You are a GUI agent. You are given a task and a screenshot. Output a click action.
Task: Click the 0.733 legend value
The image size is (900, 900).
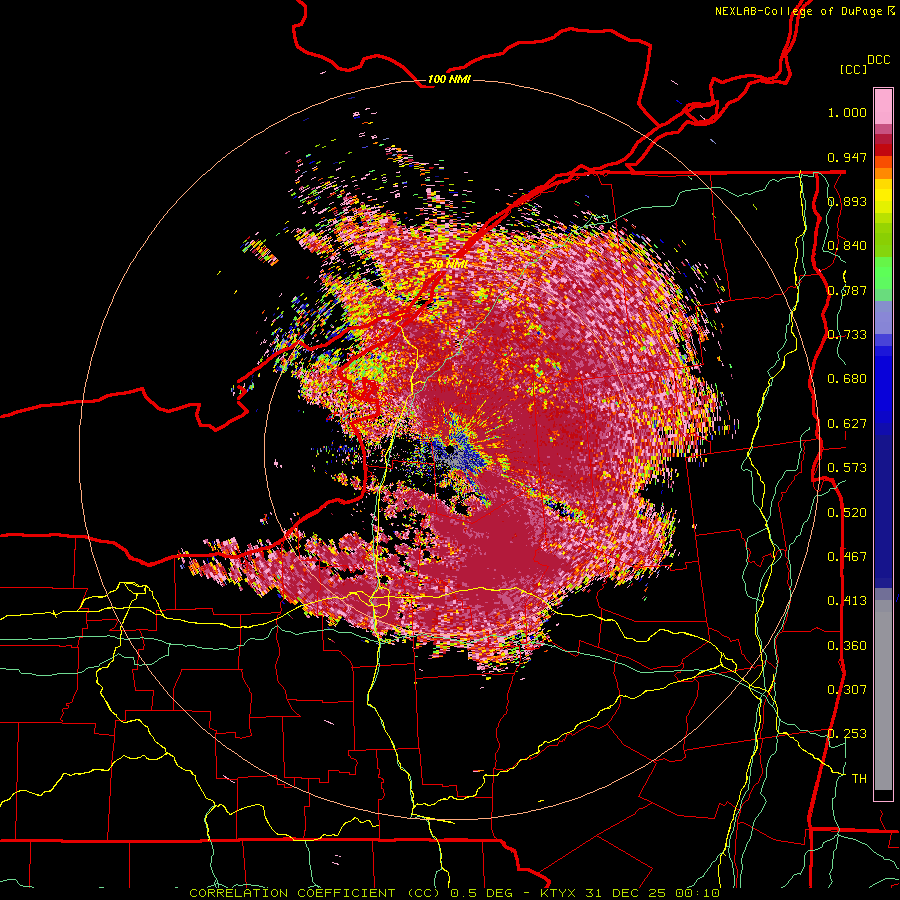tap(847, 335)
